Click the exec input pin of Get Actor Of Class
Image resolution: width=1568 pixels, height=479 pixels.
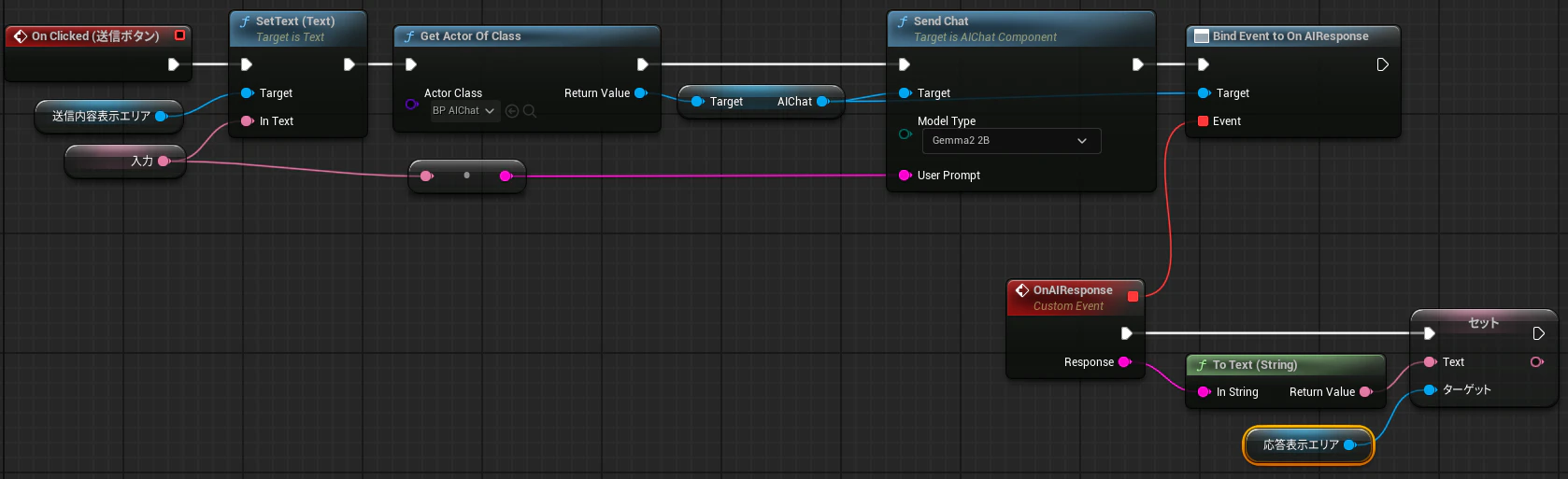(411, 64)
